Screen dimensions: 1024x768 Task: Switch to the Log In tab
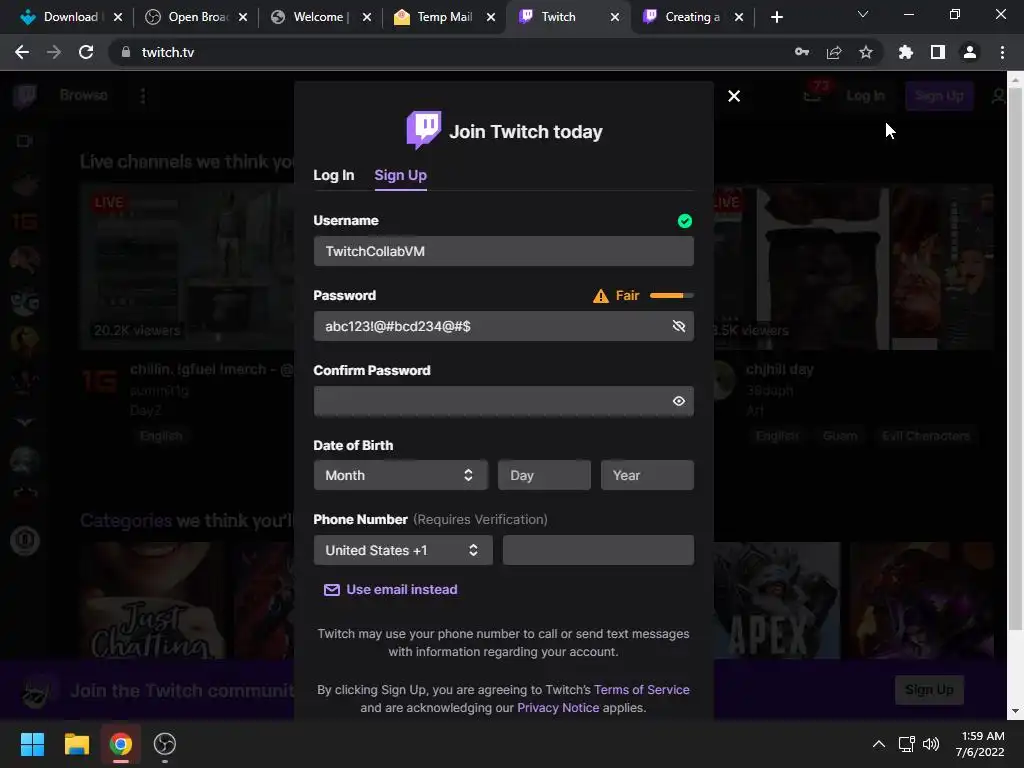pyautogui.click(x=333, y=175)
